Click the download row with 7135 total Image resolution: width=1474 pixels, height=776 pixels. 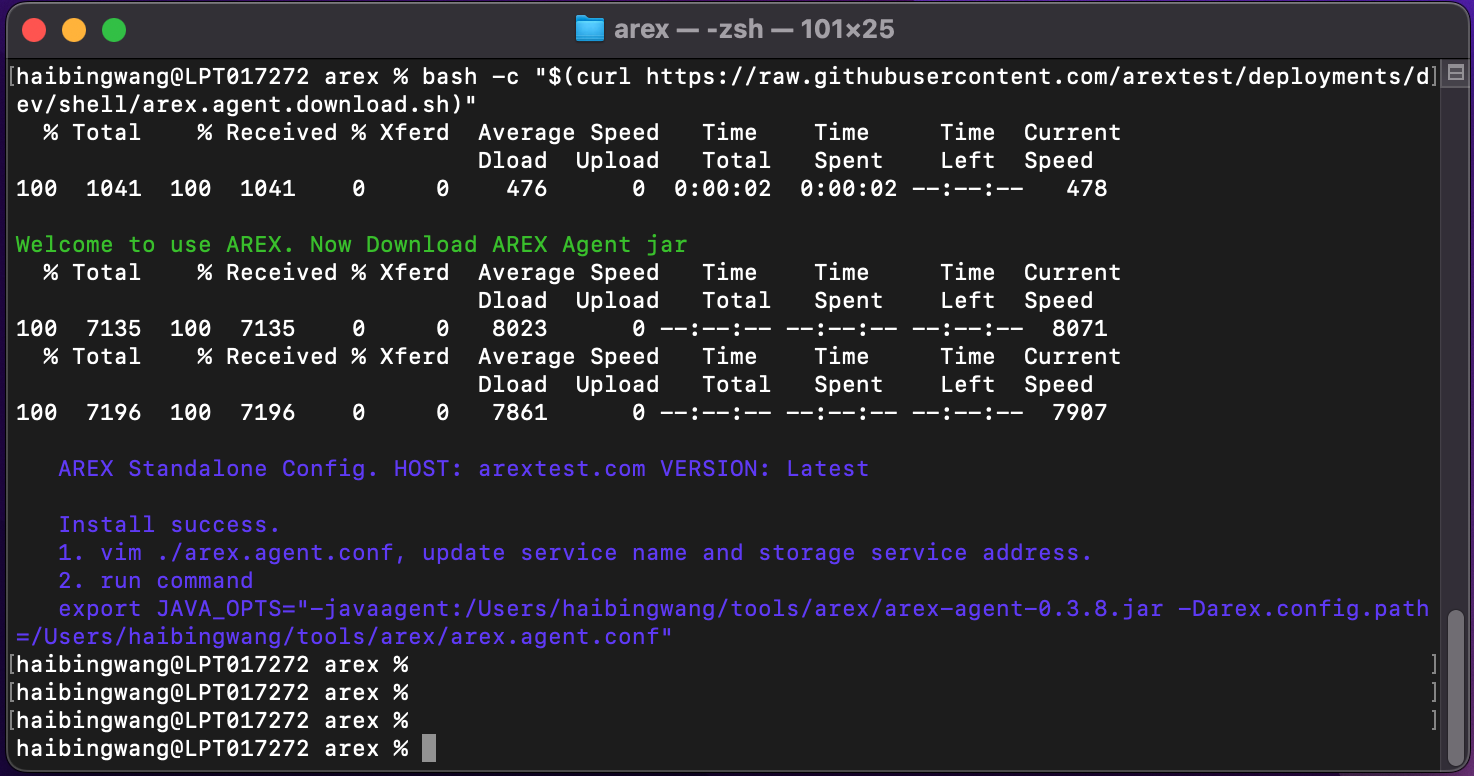562,328
